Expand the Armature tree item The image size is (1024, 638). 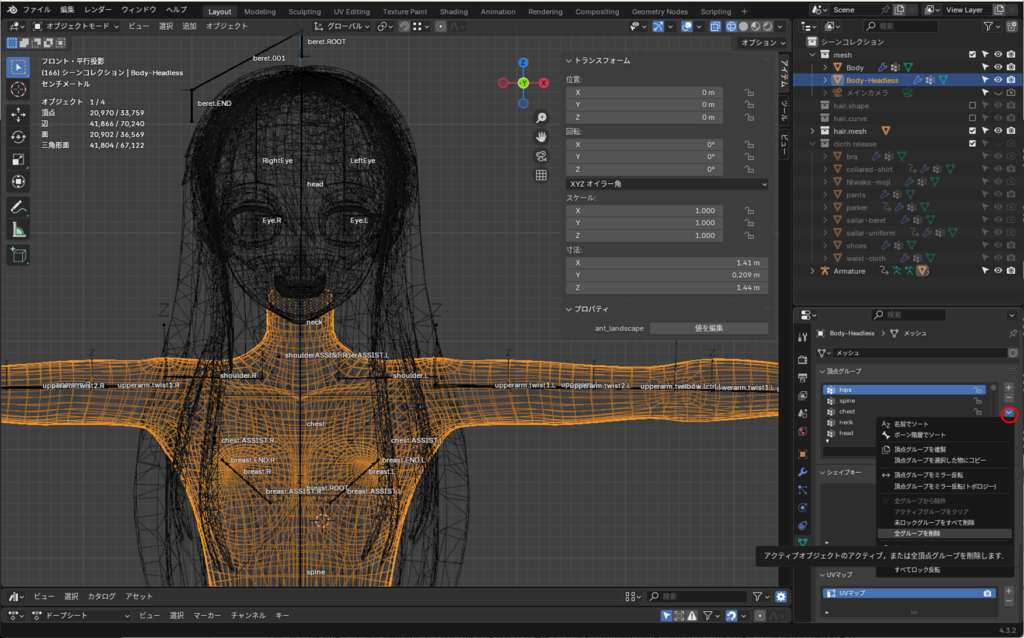[811, 271]
